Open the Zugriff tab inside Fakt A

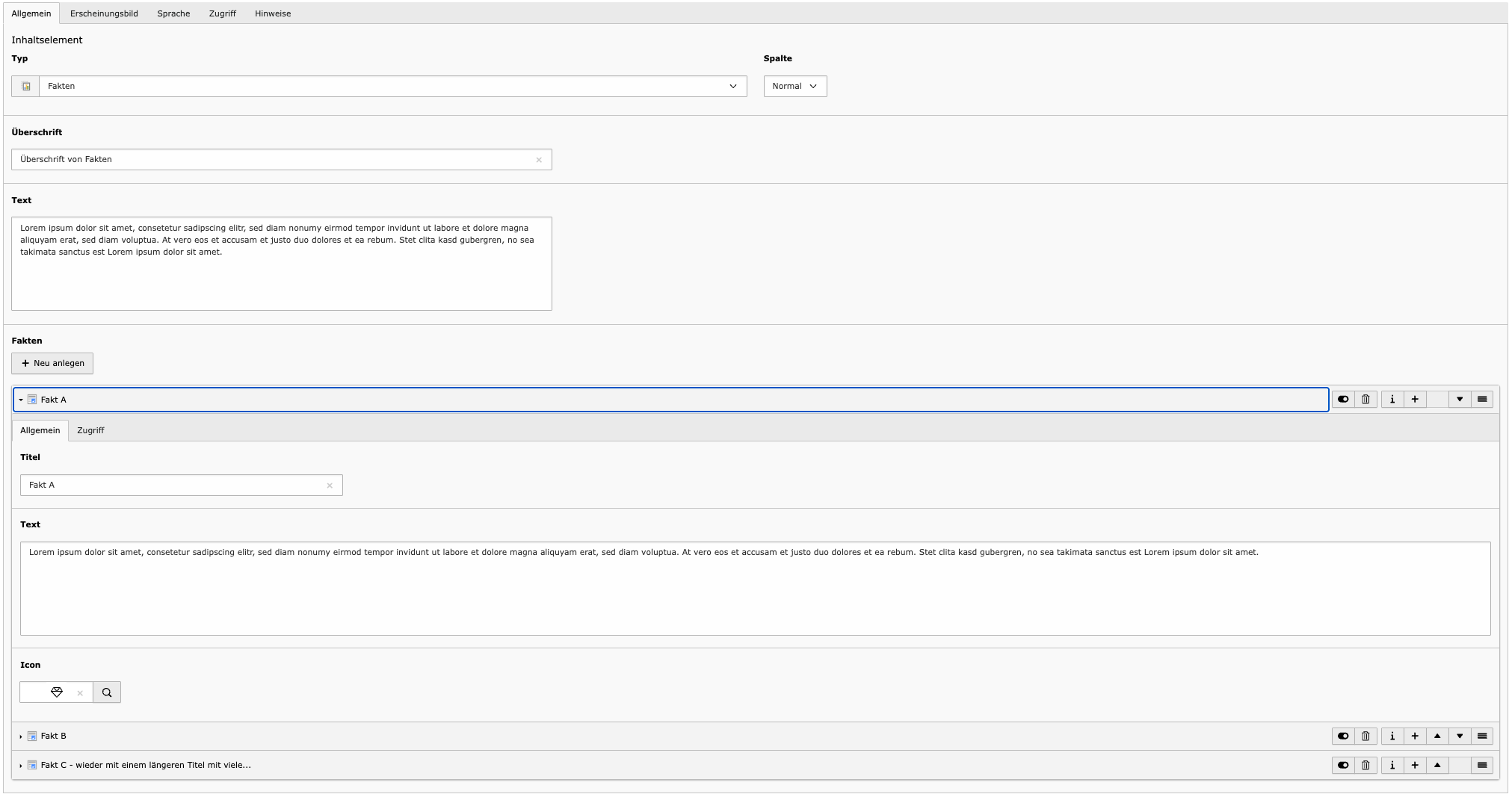click(90, 430)
